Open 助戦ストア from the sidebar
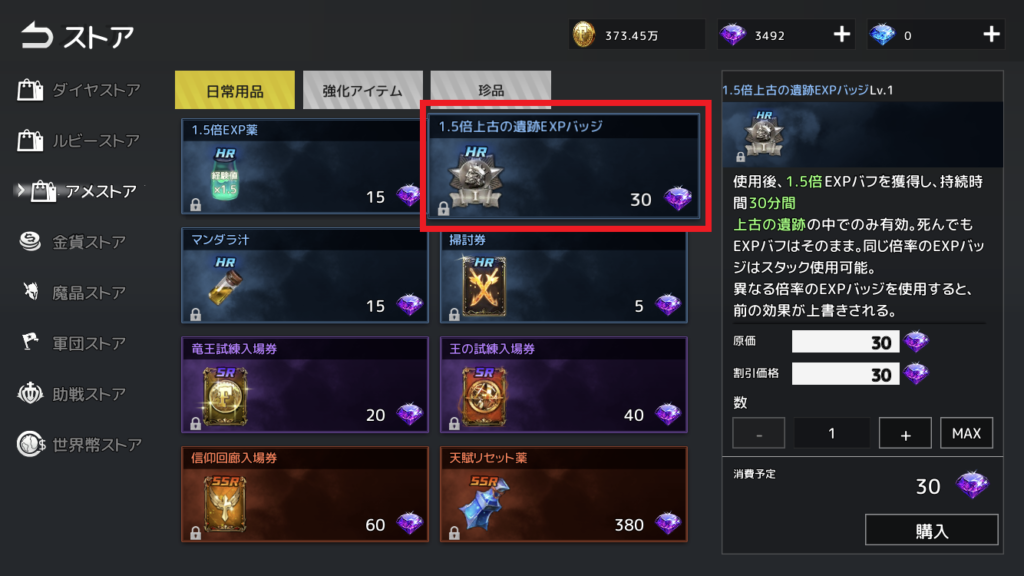Image resolution: width=1024 pixels, height=576 pixels. coord(72,394)
